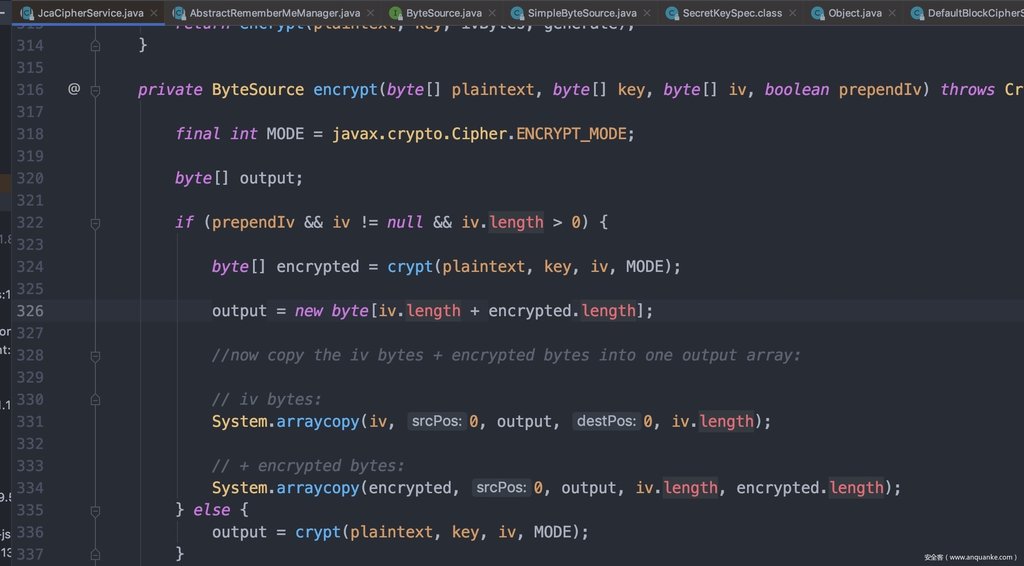
Task: Click line number 331 in the gutter
Action: point(30,421)
